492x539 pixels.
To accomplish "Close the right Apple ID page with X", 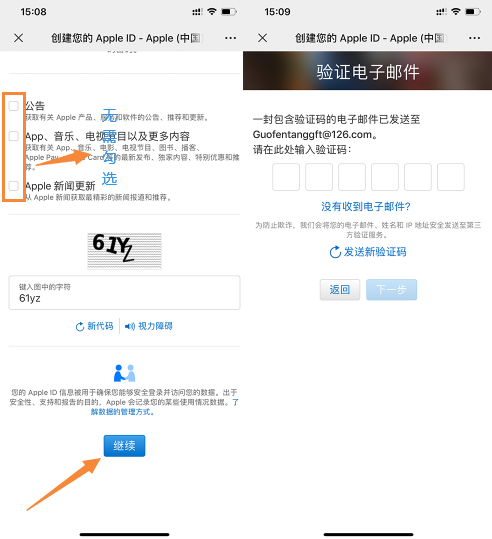I will (263, 38).
